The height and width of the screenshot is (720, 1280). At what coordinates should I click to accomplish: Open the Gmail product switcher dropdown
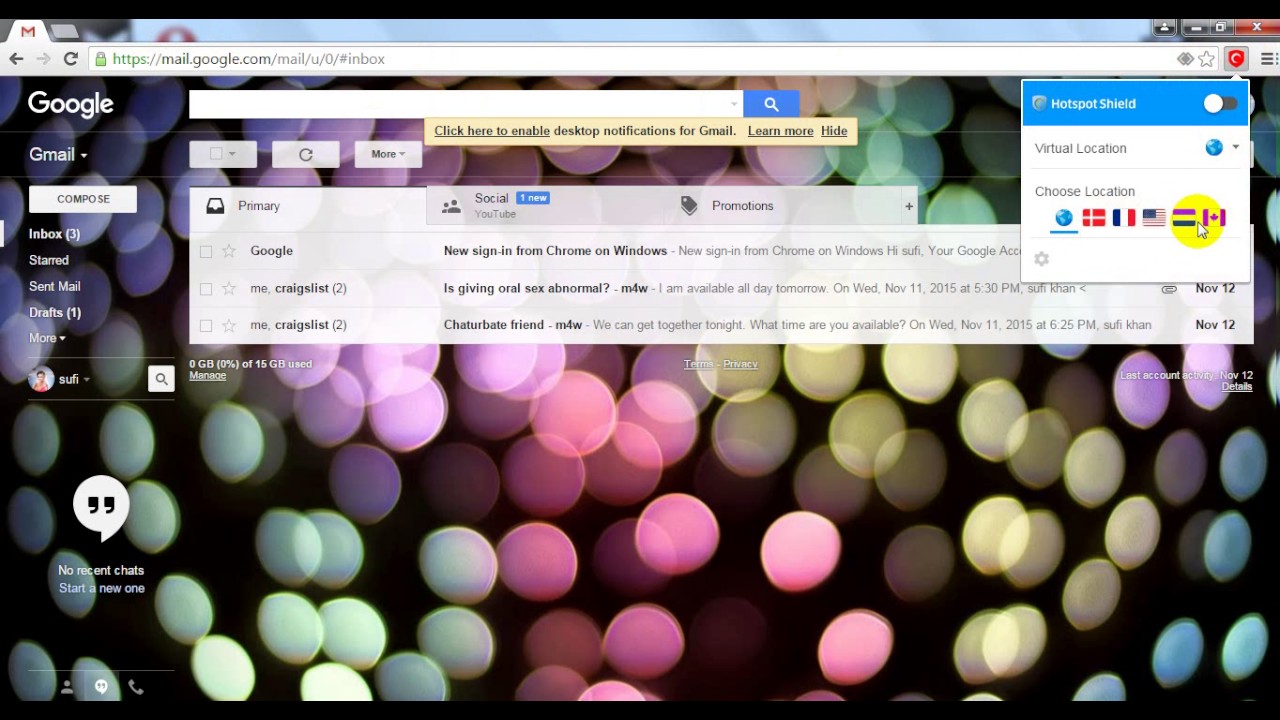coord(58,155)
